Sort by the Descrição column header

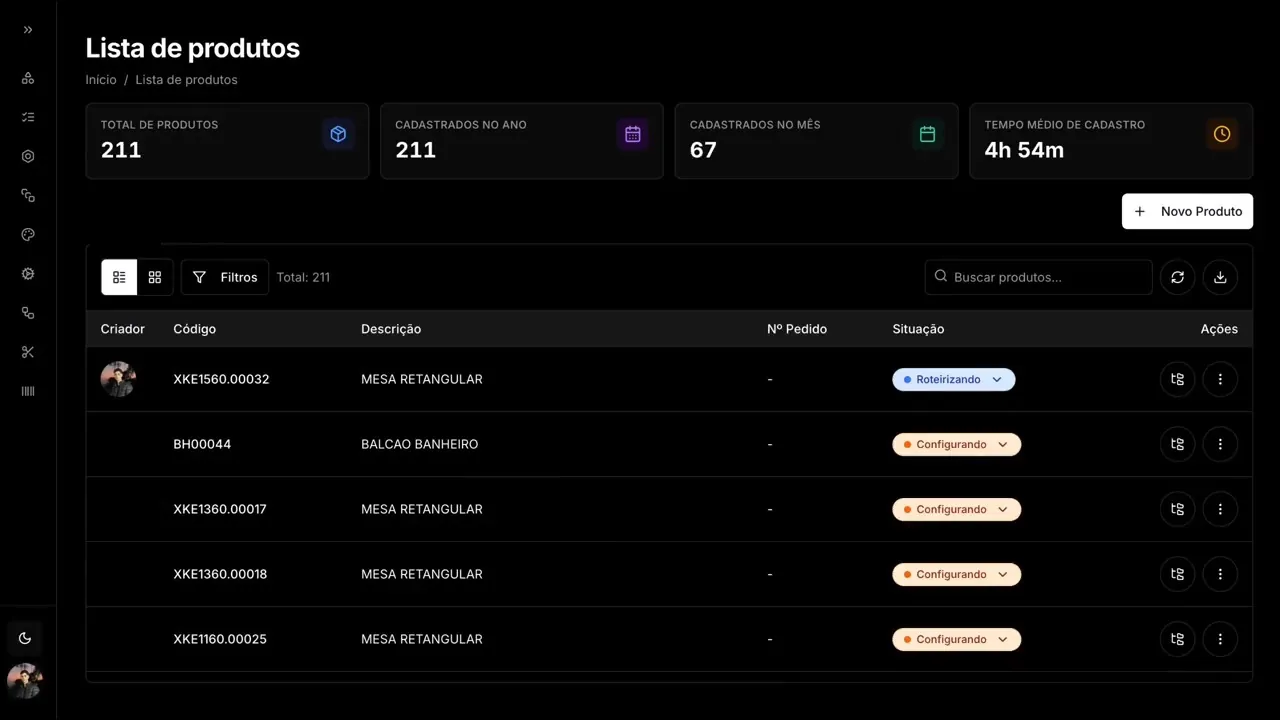point(391,329)
